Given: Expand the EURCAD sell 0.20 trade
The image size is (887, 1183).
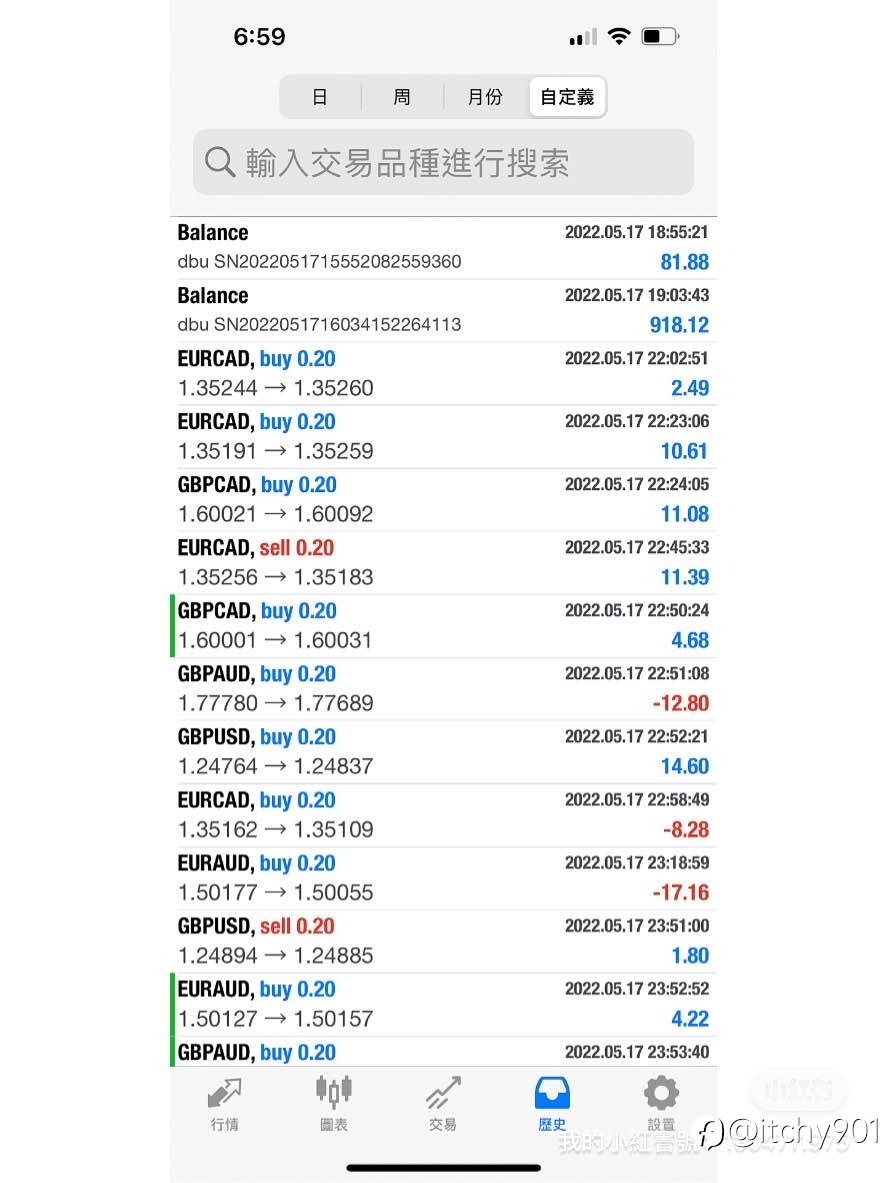Looking at the screenshot, I should 444,563.
